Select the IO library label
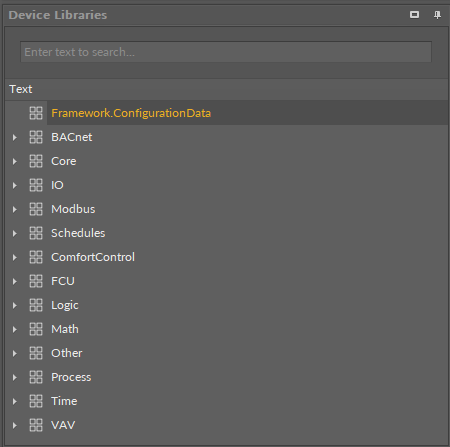The height and width of the screenshot is (447, 450). [x=57, y=185]
